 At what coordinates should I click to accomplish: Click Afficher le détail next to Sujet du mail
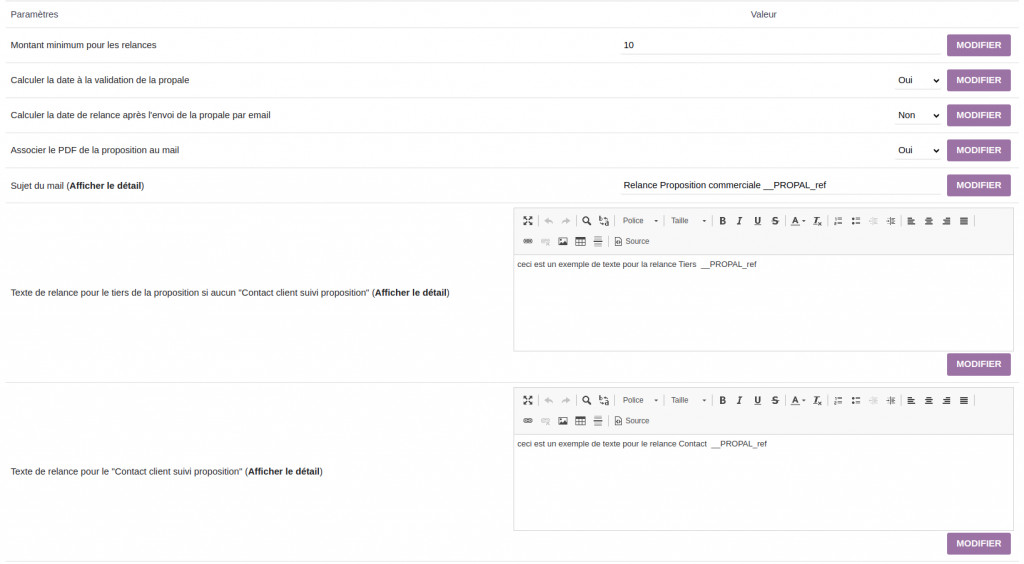(106, 186)
